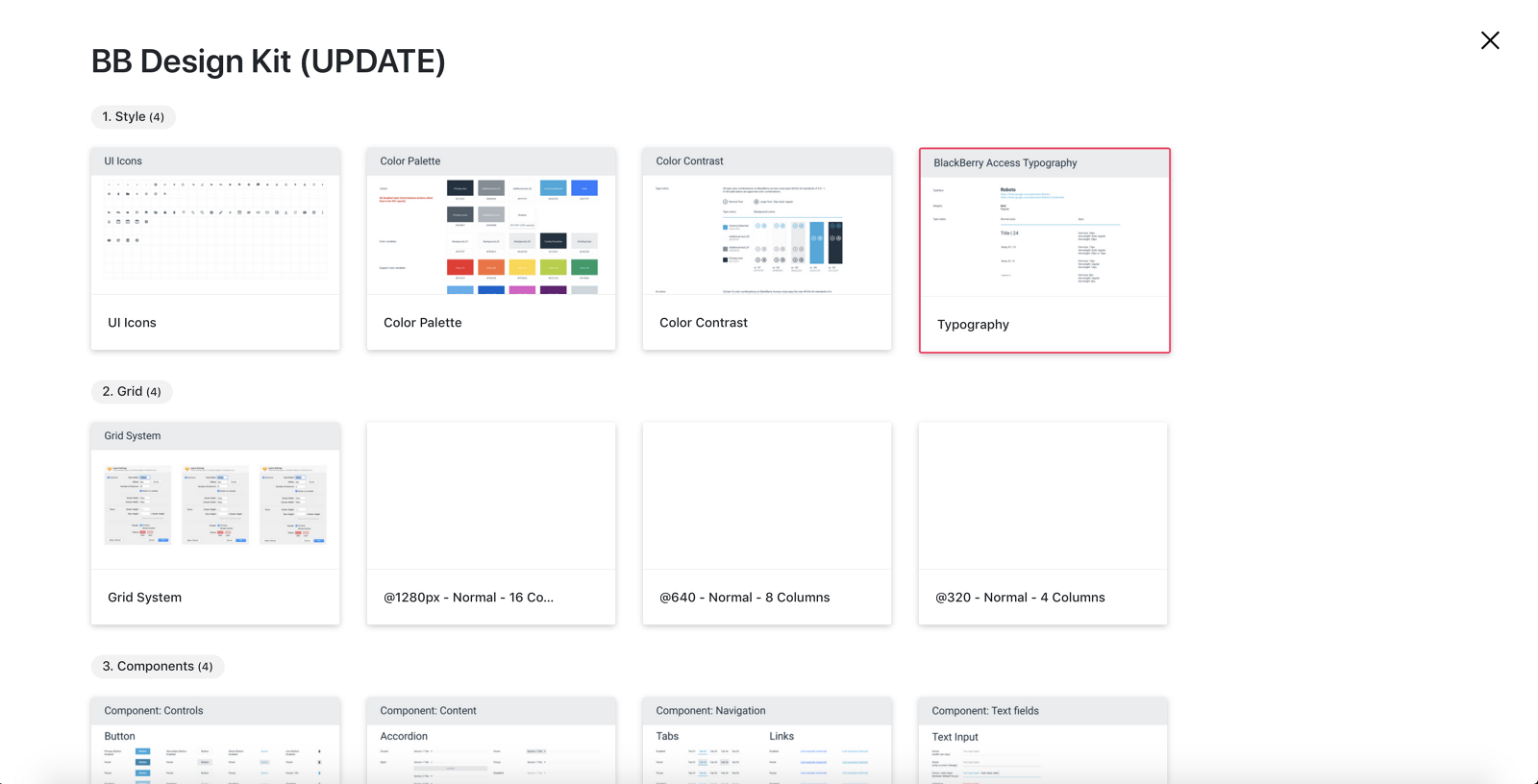Open the Grid System artboard card
Image resolution: width=1538 pixels, height=784 pixels.
pyautogui.click(x=215, y=524)
